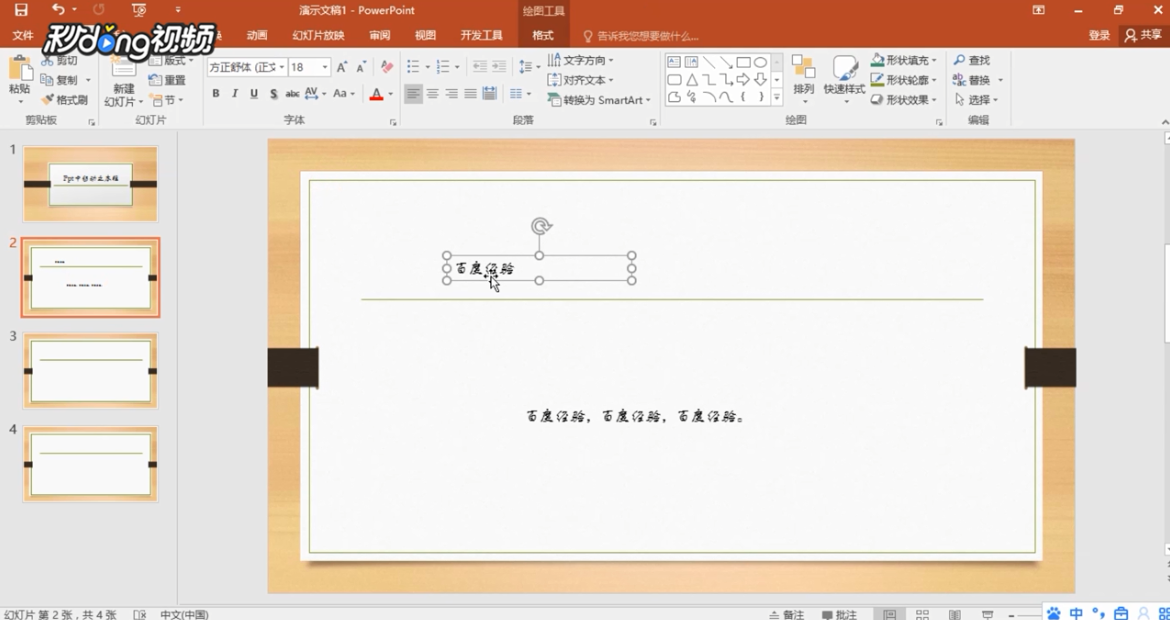This screenshot has width=1170, height=620.
Task: Expand the bullets dropdown arrow
Action: point(428,67)
